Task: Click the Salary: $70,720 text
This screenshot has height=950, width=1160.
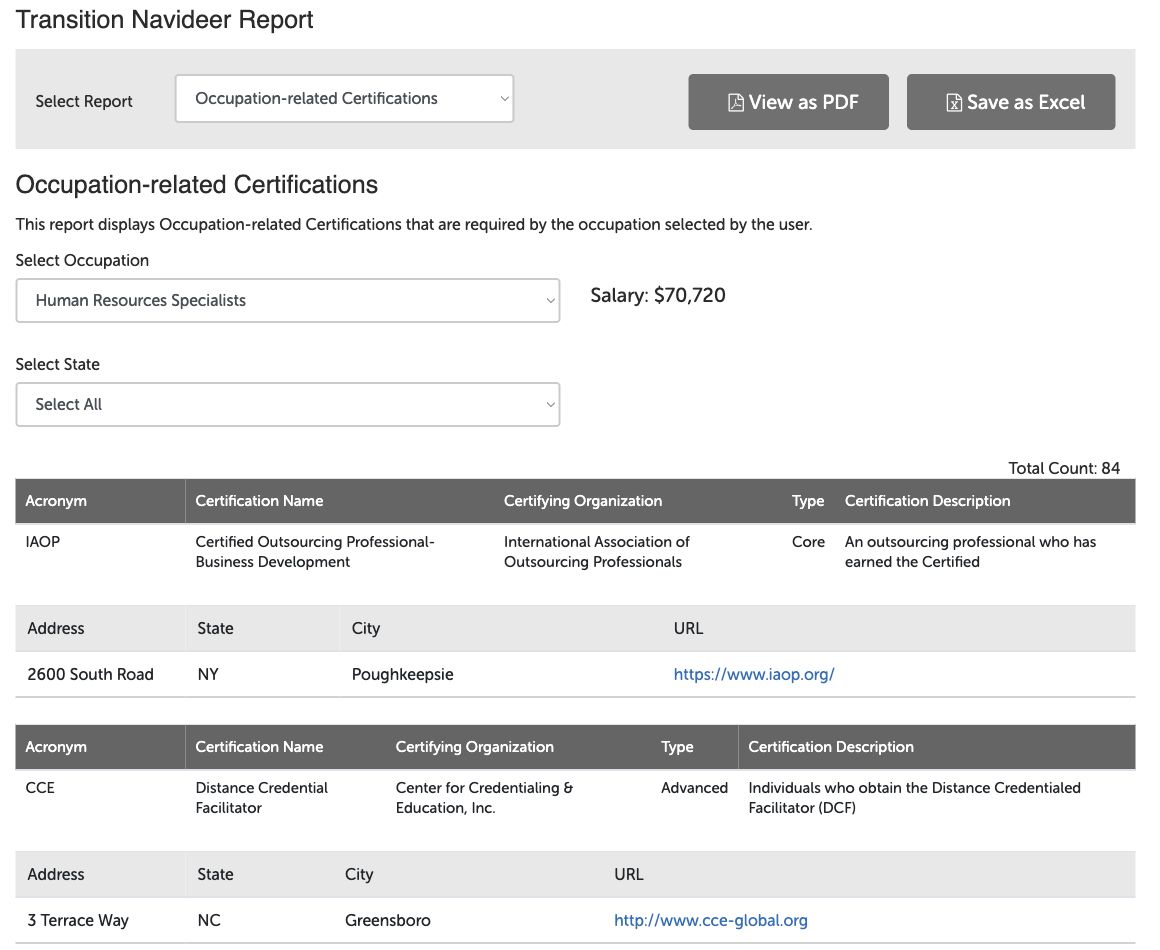Action: (658, 295)
